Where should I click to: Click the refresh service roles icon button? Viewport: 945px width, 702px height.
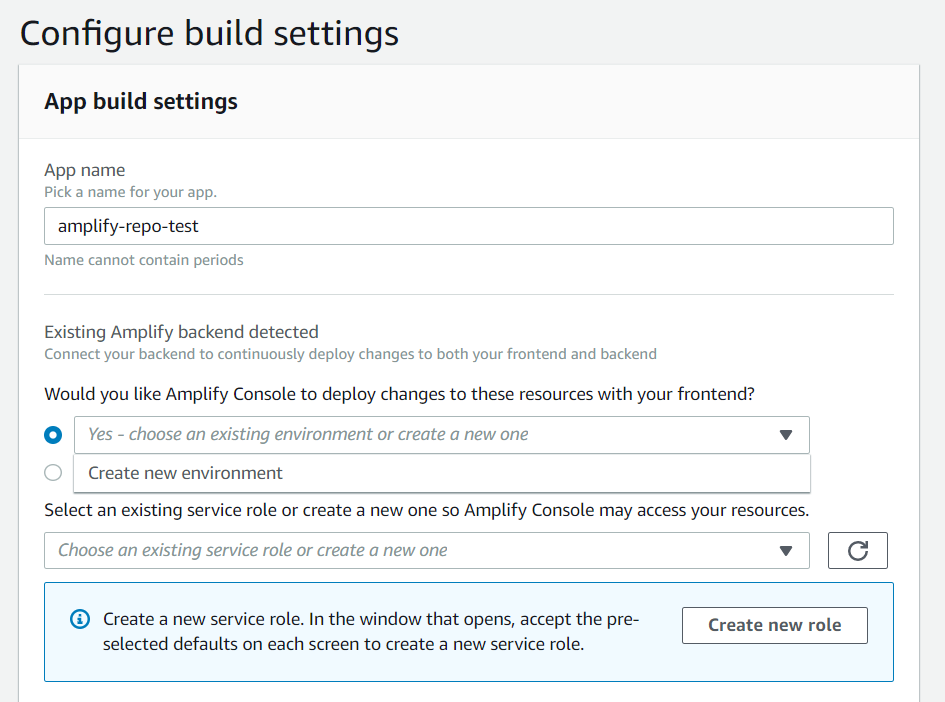pos(857,550)
